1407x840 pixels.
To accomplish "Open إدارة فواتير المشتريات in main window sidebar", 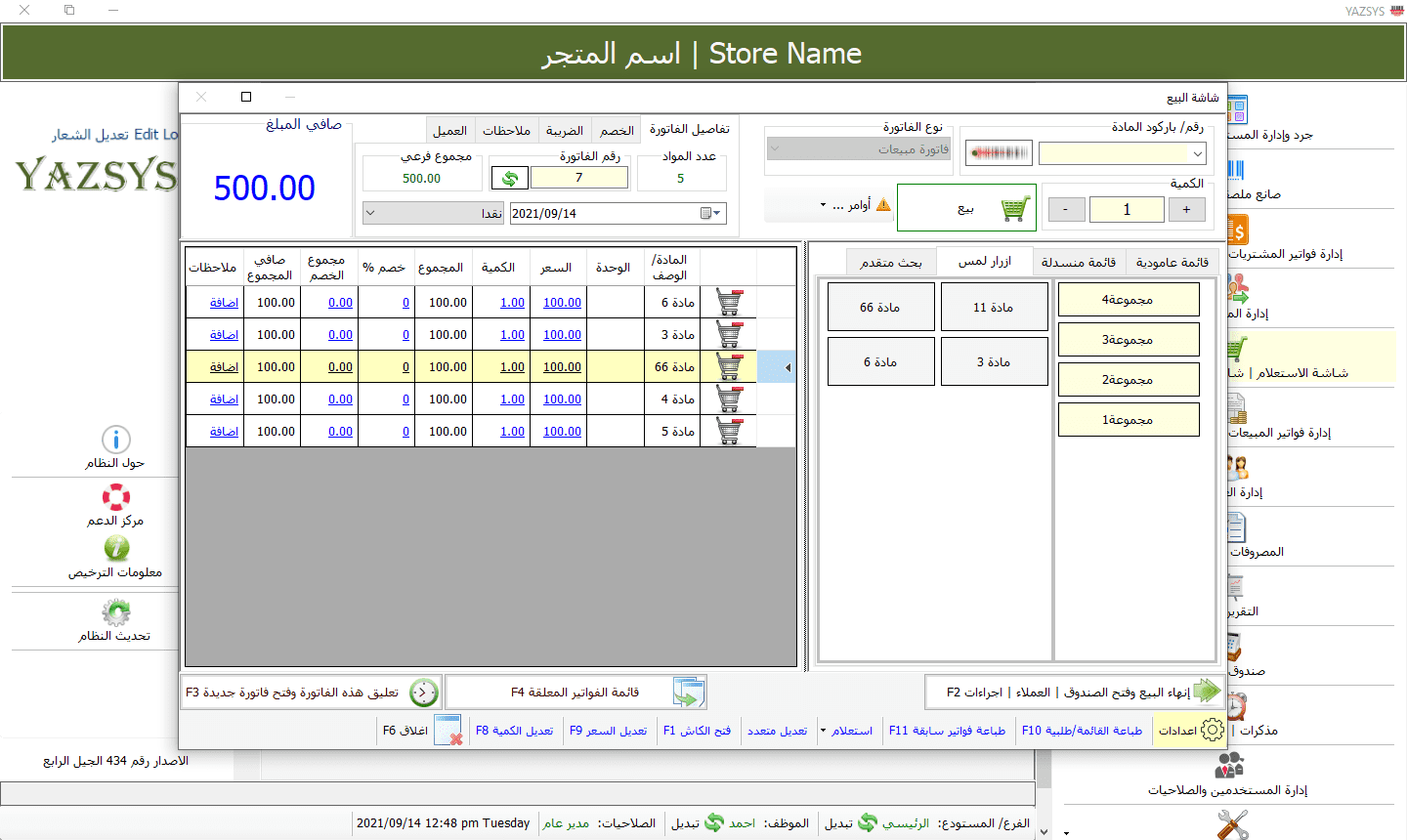I will [1285, 254].
